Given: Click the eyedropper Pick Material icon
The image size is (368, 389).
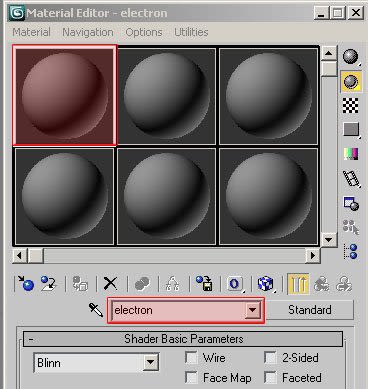Looking at the screenshot, I should [96, 310].
